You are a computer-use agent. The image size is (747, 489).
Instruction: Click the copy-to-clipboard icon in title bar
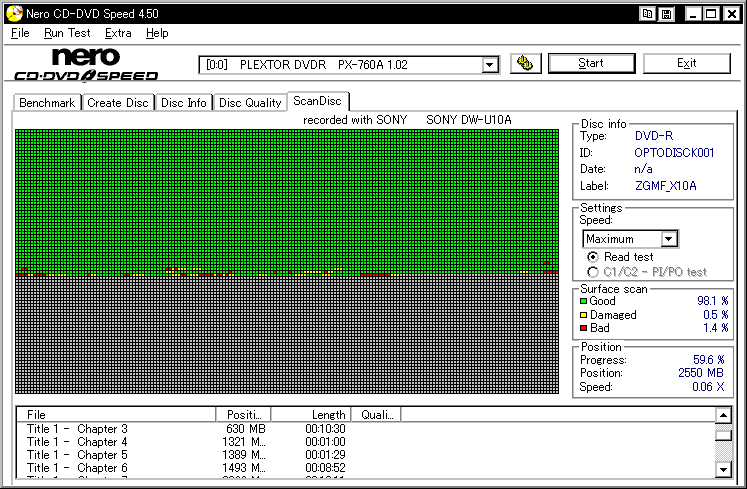648,14
